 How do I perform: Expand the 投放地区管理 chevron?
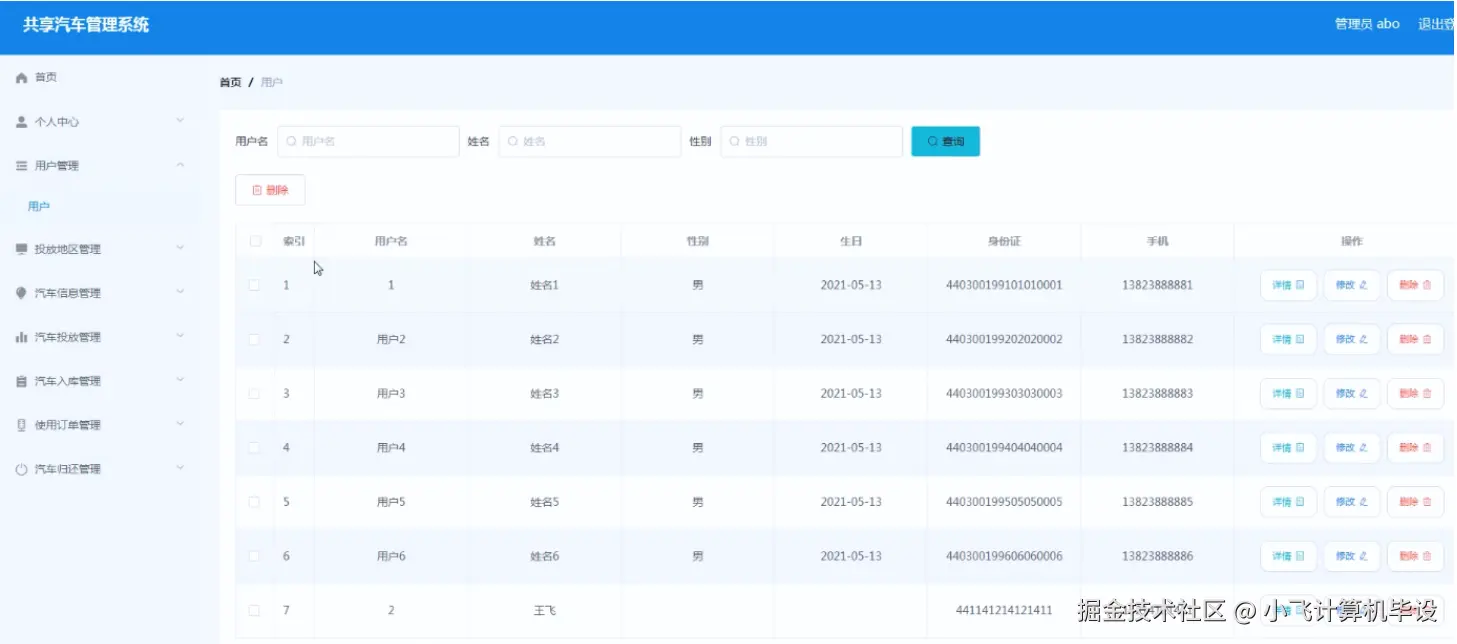coord(180,248)
